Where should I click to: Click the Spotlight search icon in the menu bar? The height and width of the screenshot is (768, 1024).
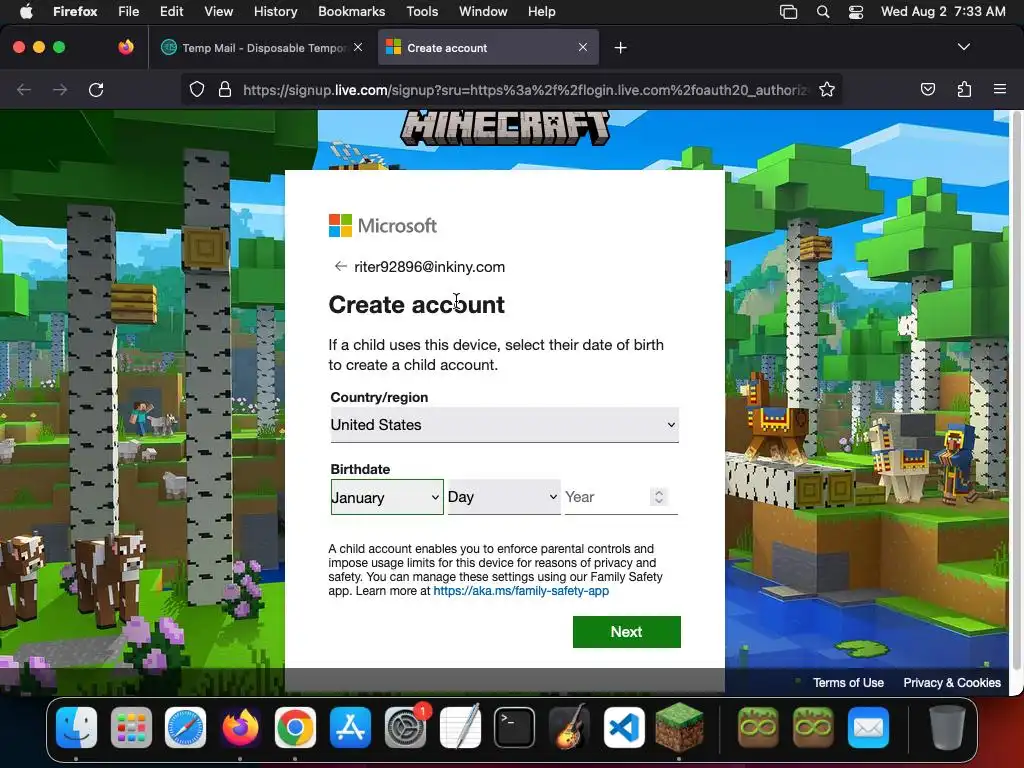tap(823, 12)
